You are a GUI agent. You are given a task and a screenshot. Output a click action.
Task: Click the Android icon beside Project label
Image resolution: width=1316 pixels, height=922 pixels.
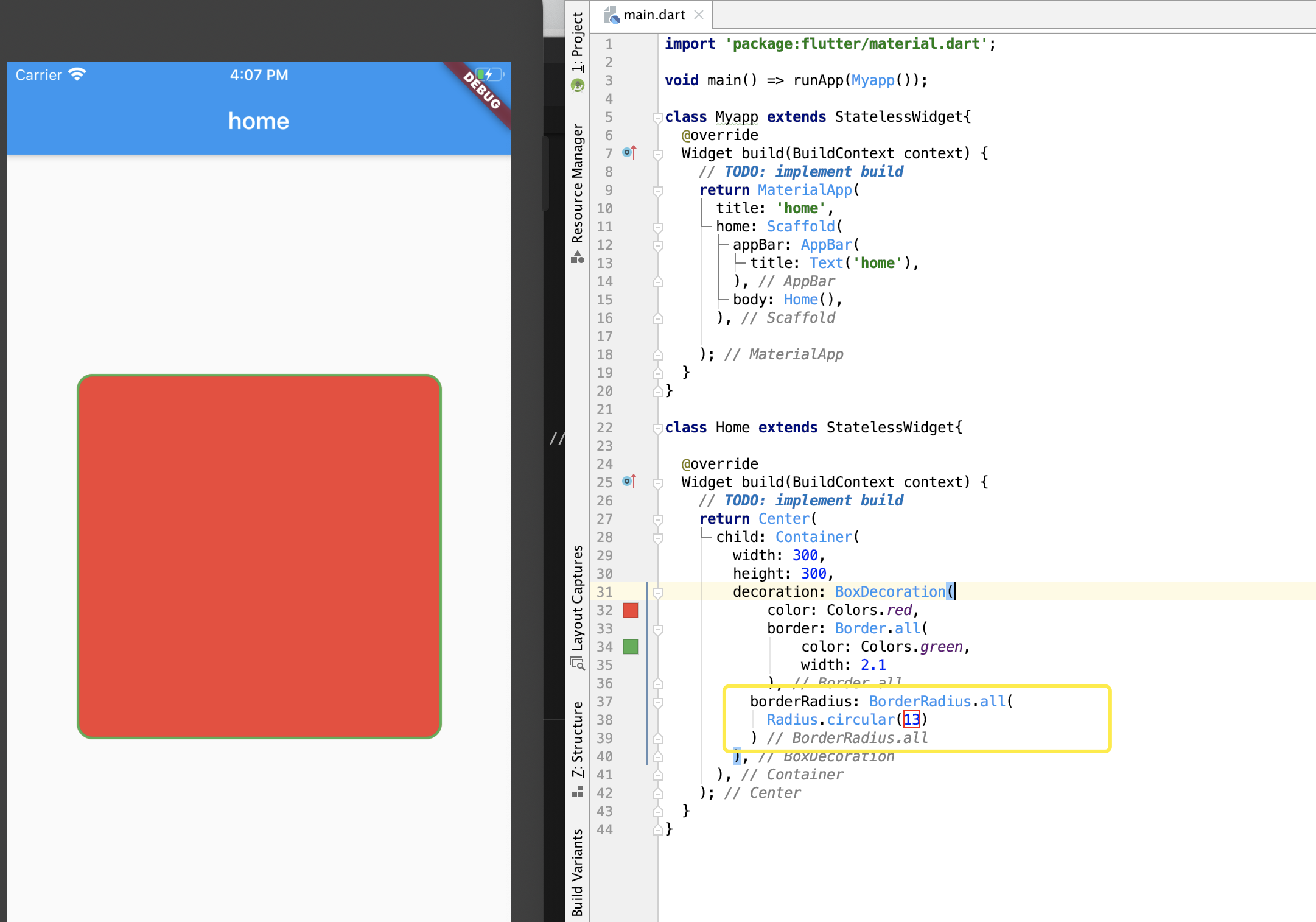tap(578, 86)
